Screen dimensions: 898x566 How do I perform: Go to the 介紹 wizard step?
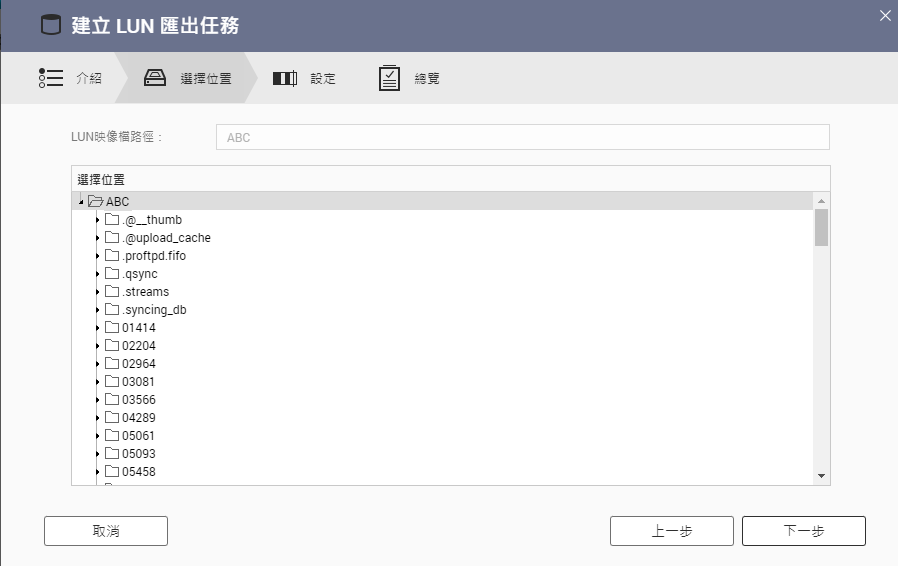coord(89,78)
